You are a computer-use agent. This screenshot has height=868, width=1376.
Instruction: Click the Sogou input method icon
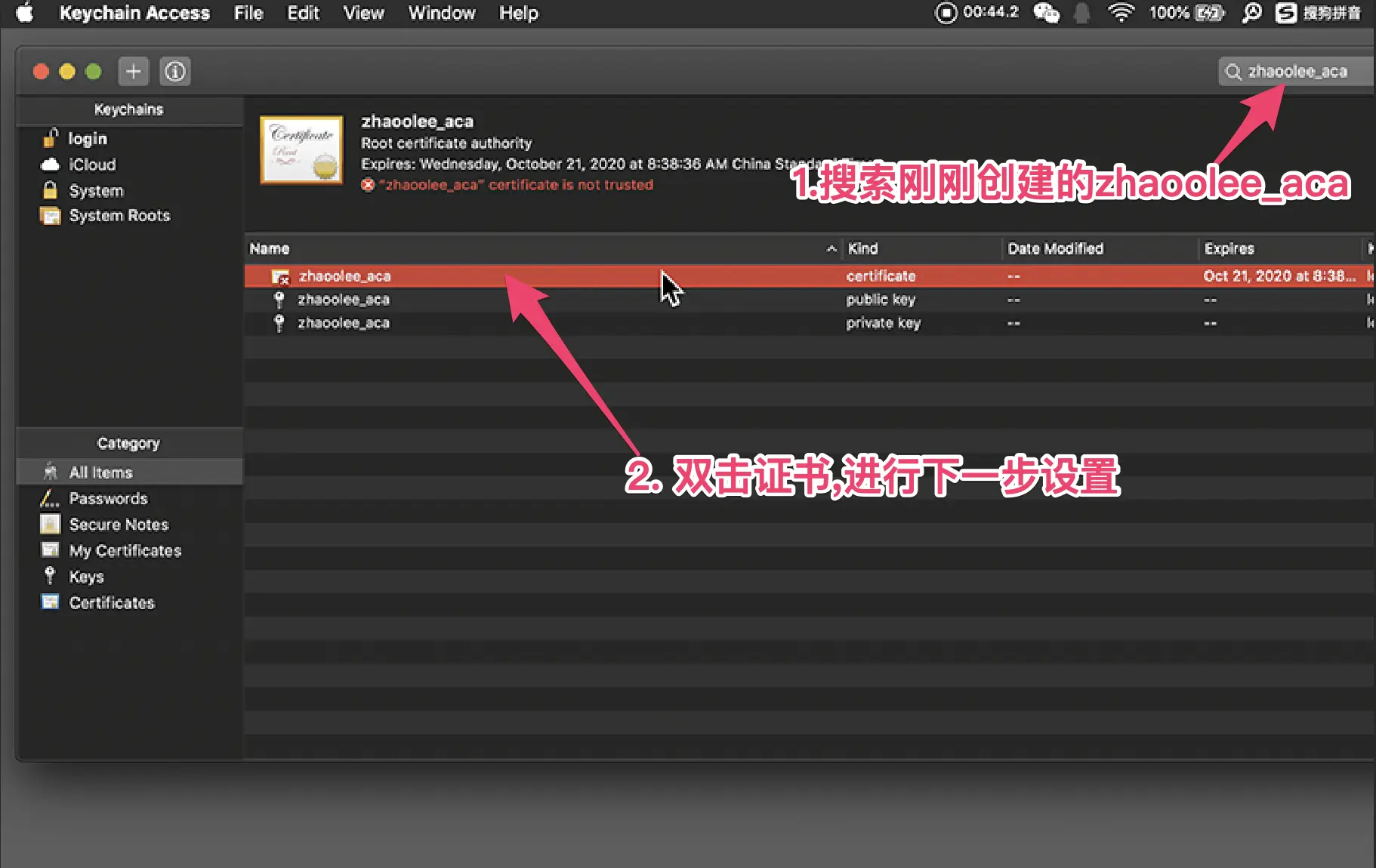coord(1286,13)
